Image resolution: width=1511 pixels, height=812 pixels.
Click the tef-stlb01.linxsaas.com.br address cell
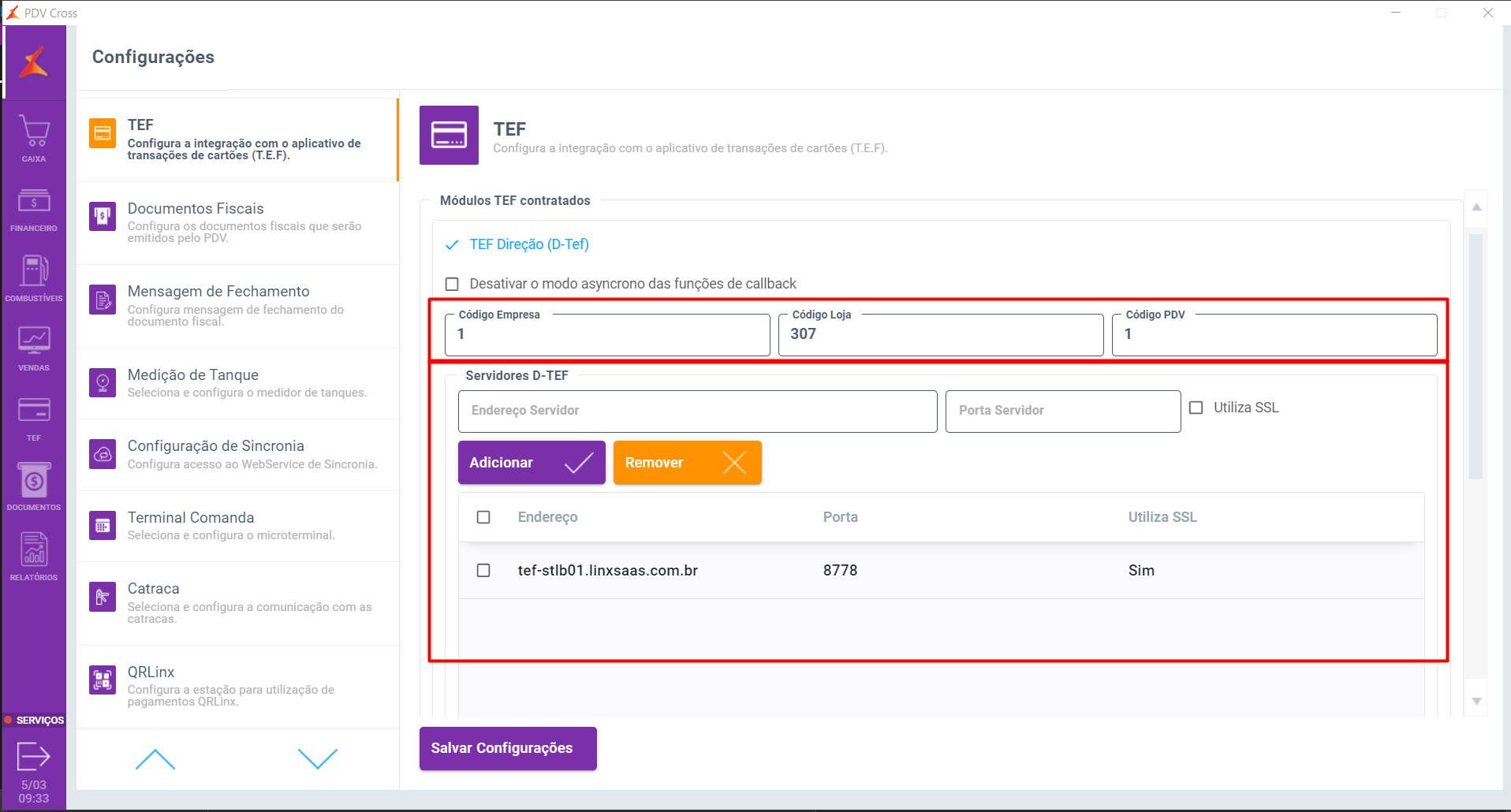click(608, 570)
